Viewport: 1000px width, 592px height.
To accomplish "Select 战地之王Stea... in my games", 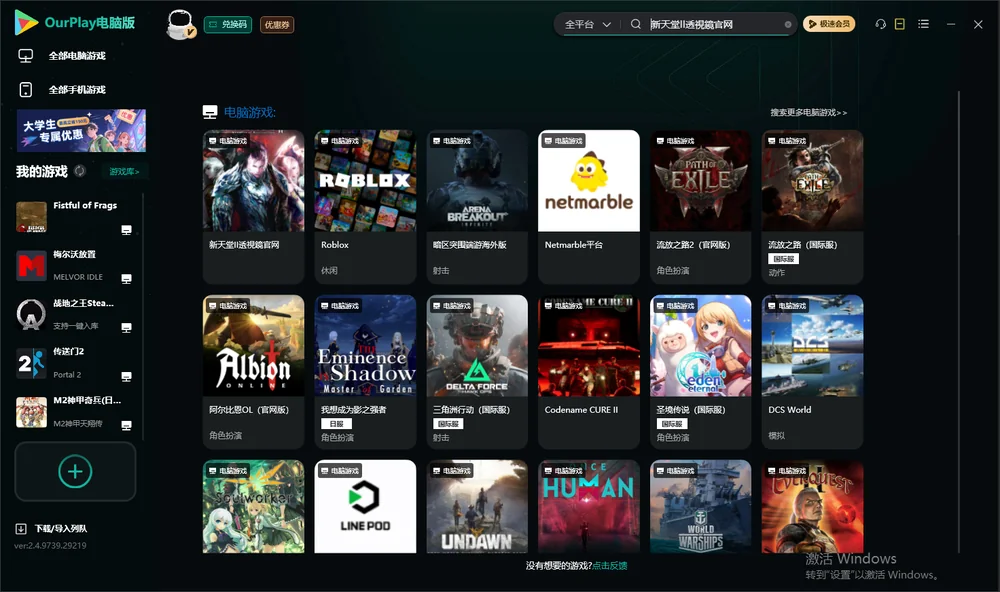I will tap(75, 314).
